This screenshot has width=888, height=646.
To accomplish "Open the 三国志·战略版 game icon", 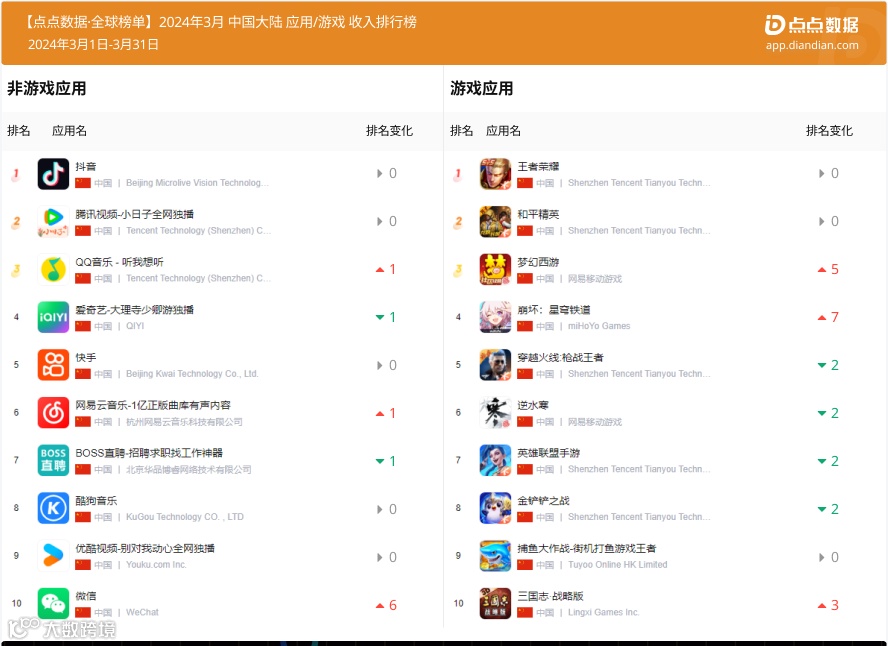I will [495, 604].
